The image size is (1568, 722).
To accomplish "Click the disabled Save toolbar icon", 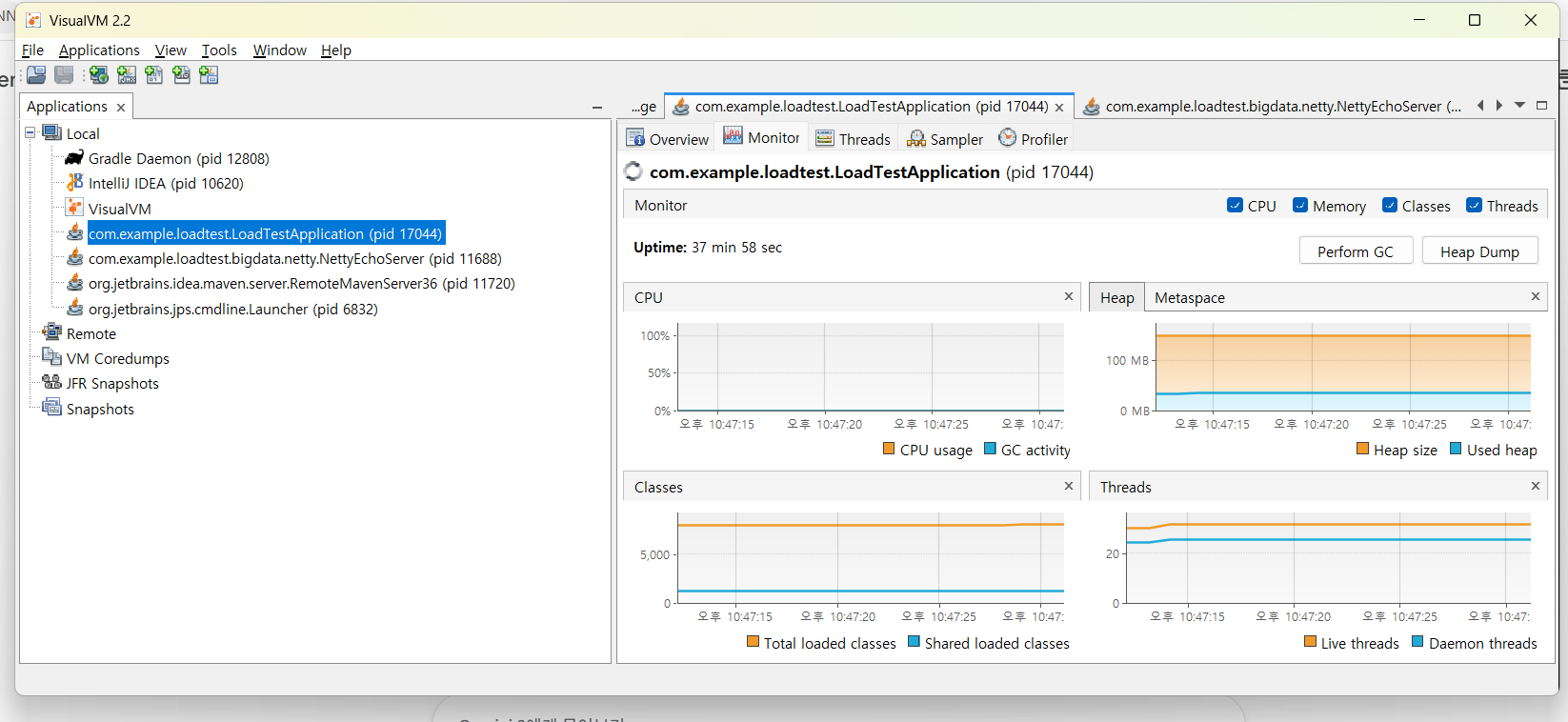I will [x=64, y=74].
